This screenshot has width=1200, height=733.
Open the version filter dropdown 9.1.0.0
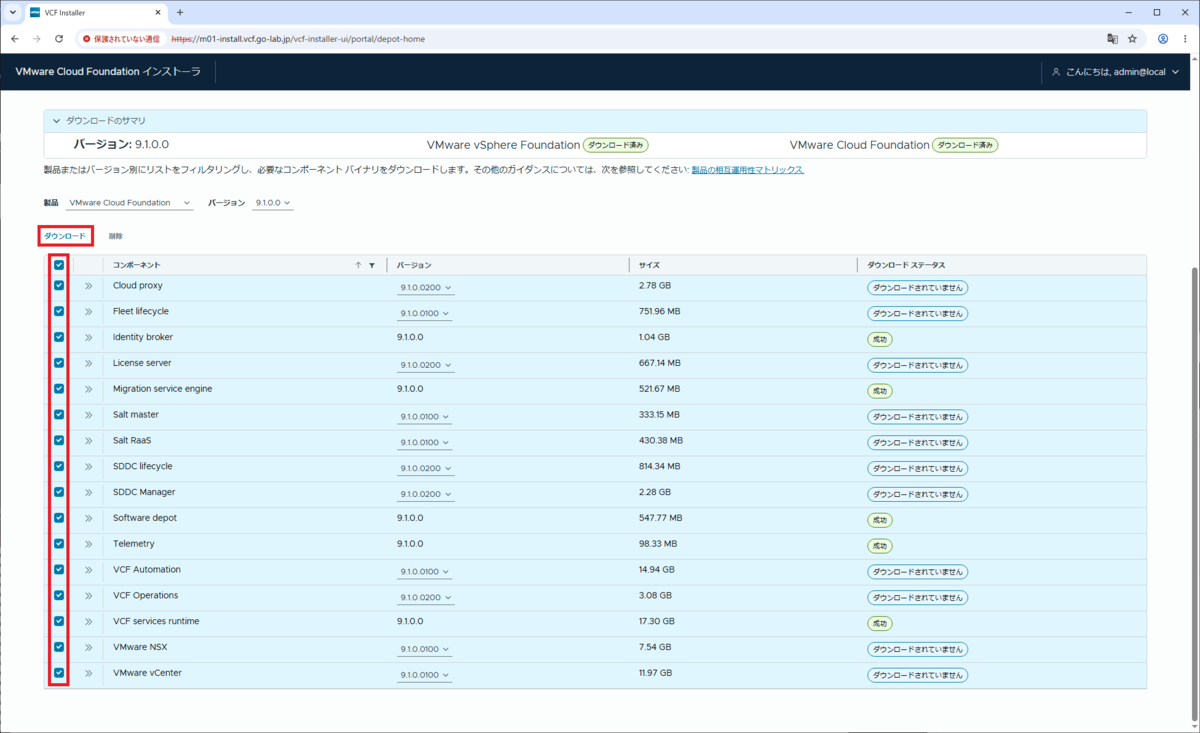[x=273, y=203]
